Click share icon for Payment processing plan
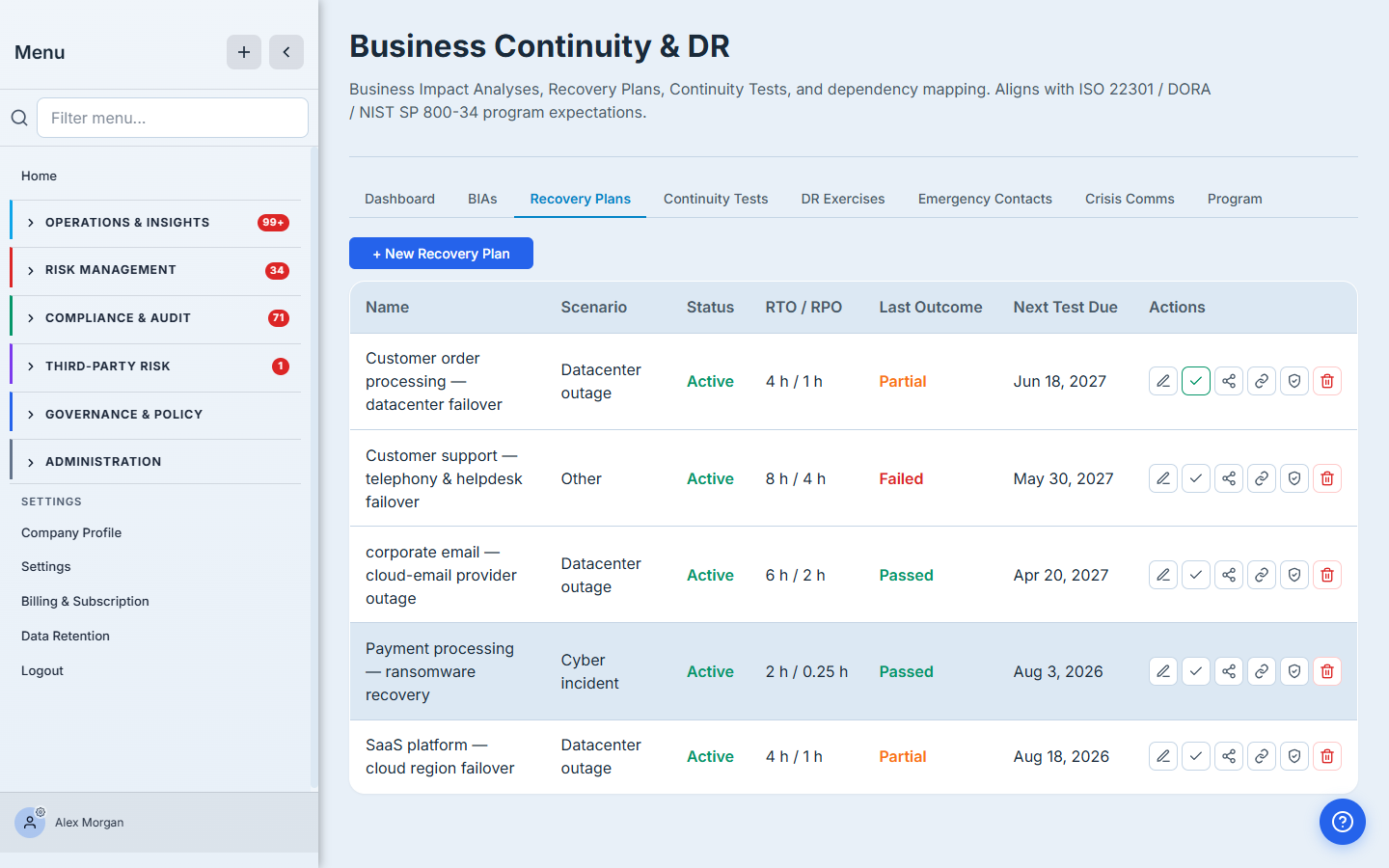Image resolution: width=1389 pixels, height=868 pixels. (x=1229, y=671)
